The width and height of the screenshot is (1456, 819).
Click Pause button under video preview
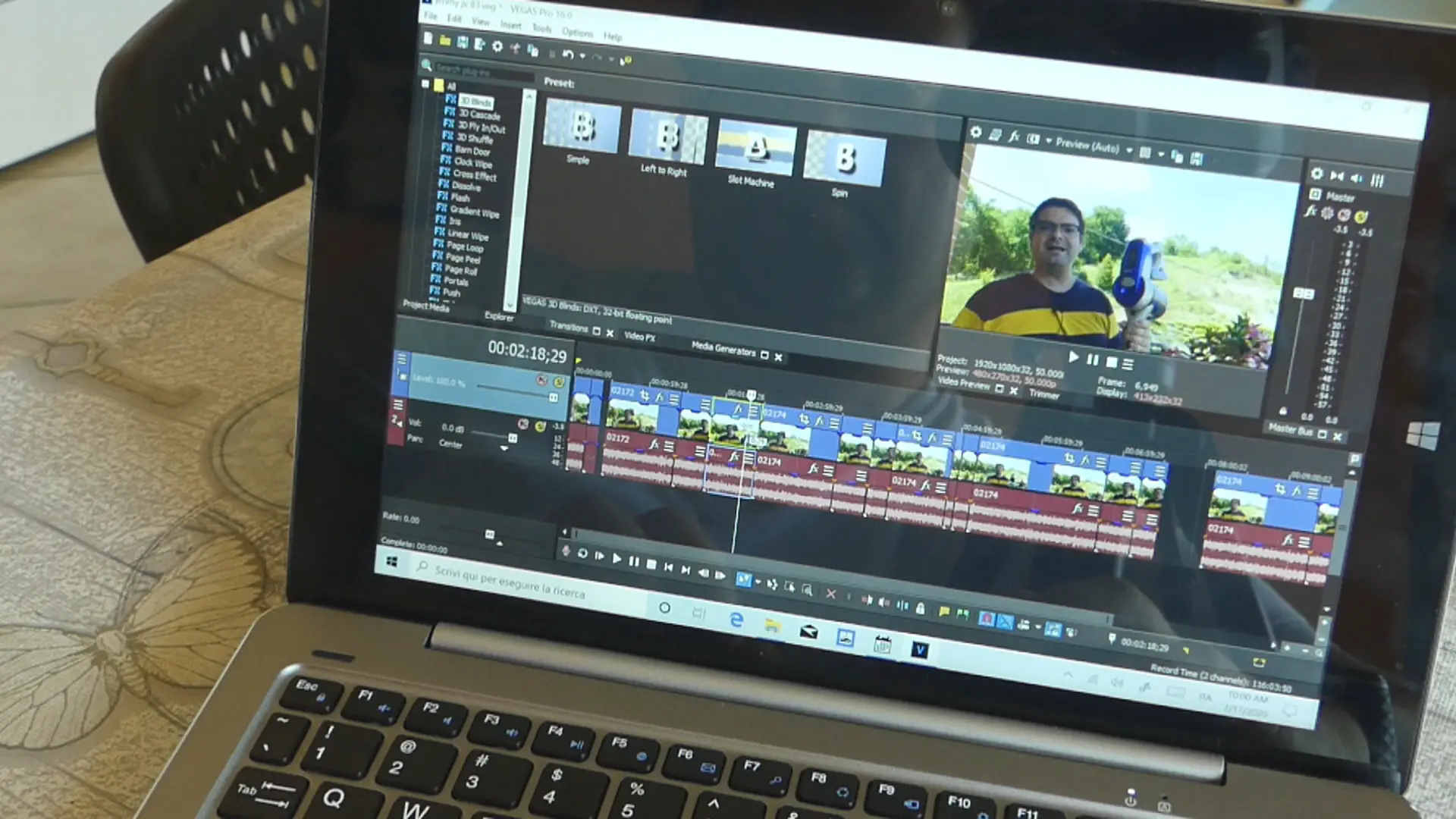coord(1093,359)
